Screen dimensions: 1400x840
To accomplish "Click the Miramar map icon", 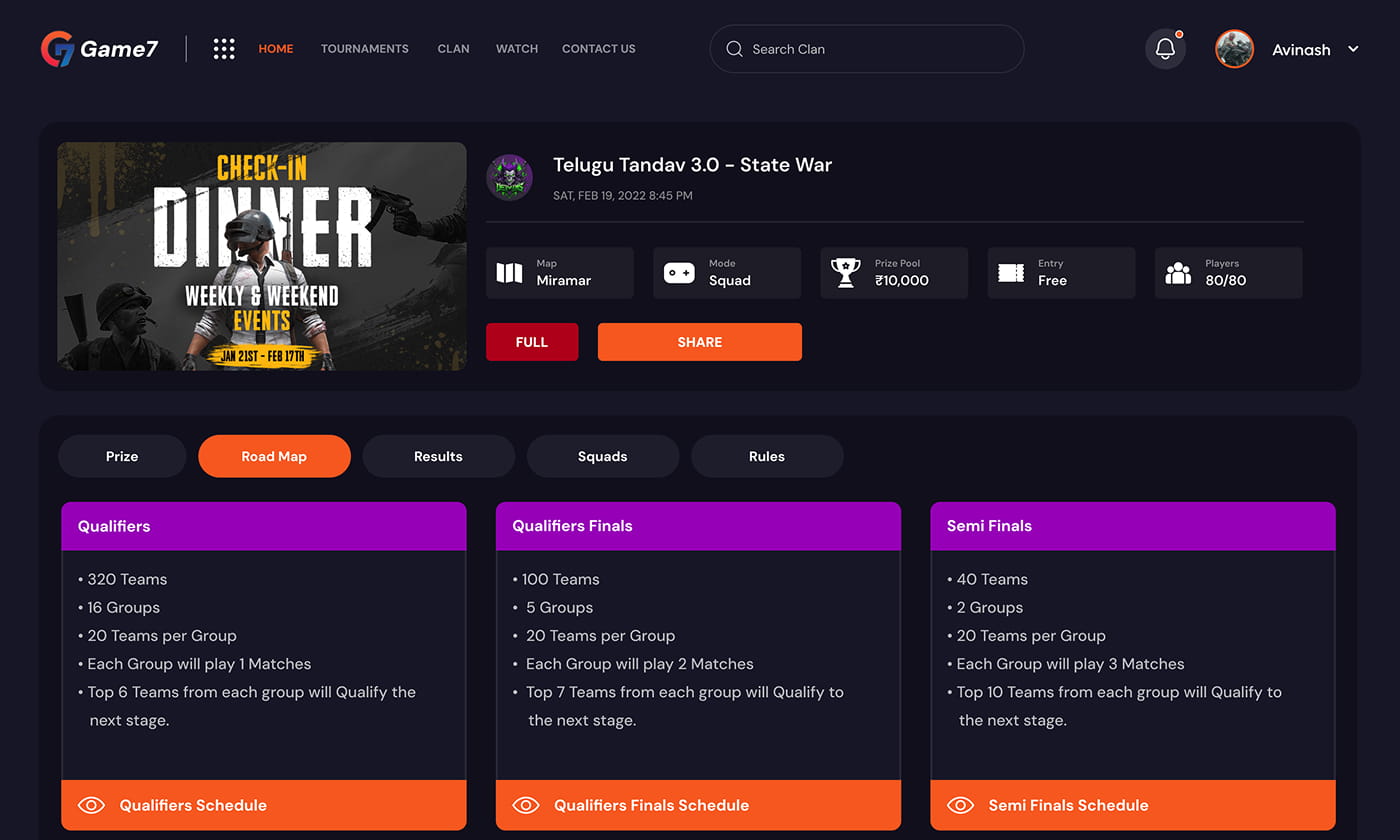I will point(510,273).
